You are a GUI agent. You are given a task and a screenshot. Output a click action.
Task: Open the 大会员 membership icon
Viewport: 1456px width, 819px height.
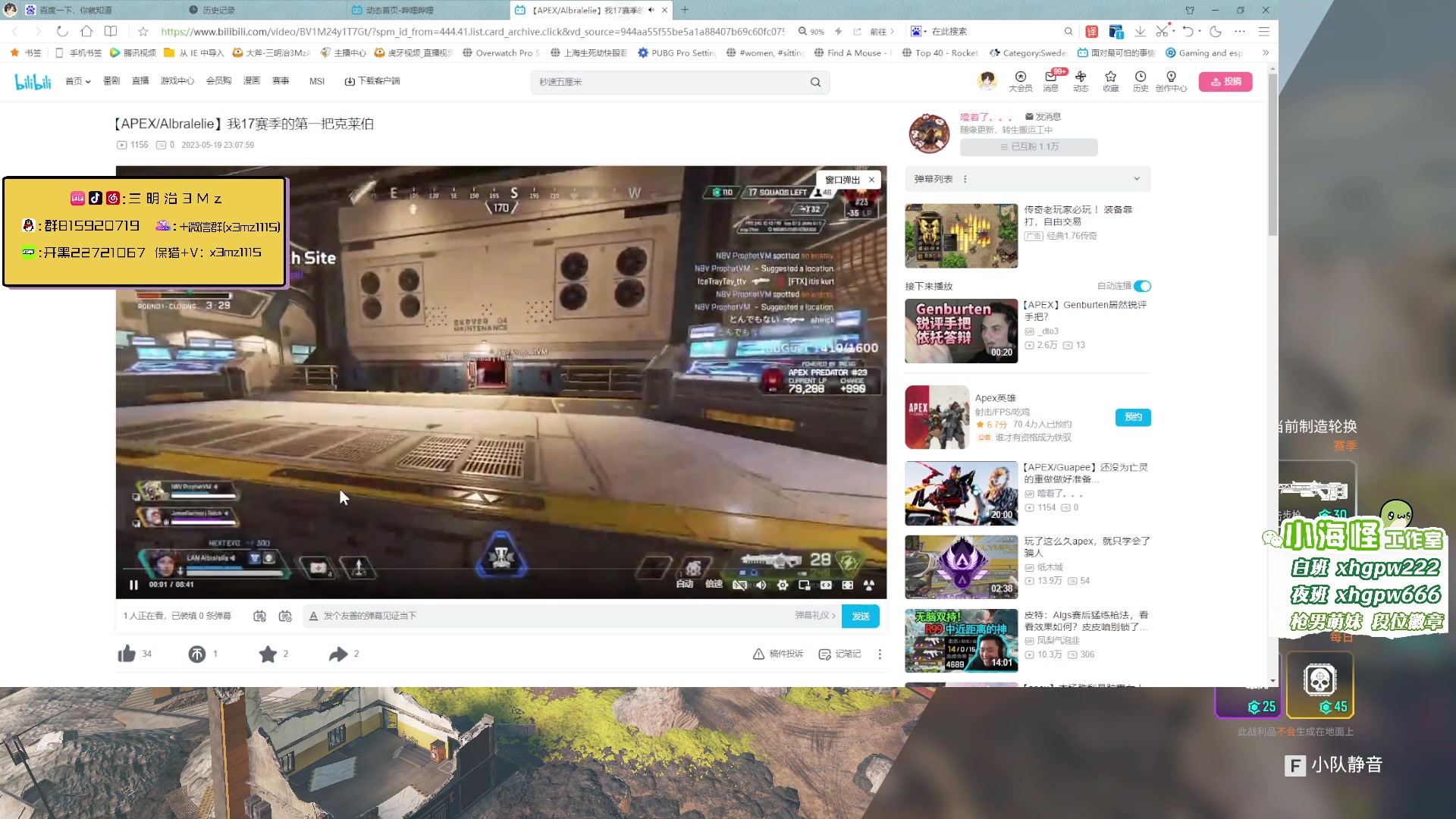(x=1021, y=81)
